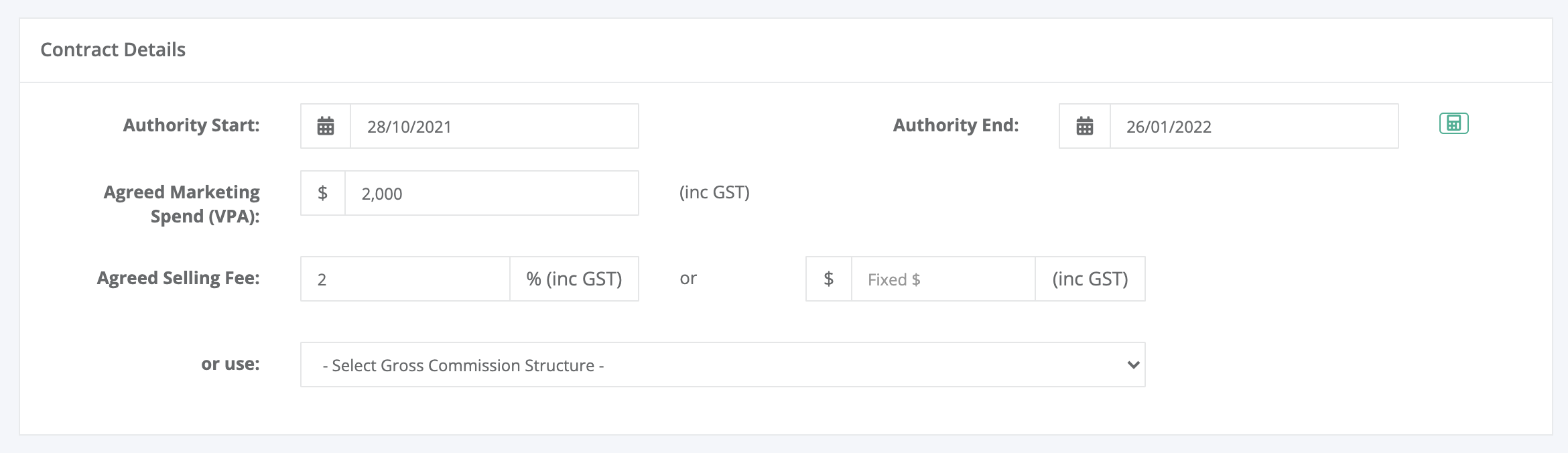Click the dollar sign beside marketing spend
Screen dimensions: 1568x453
[323, 193]
